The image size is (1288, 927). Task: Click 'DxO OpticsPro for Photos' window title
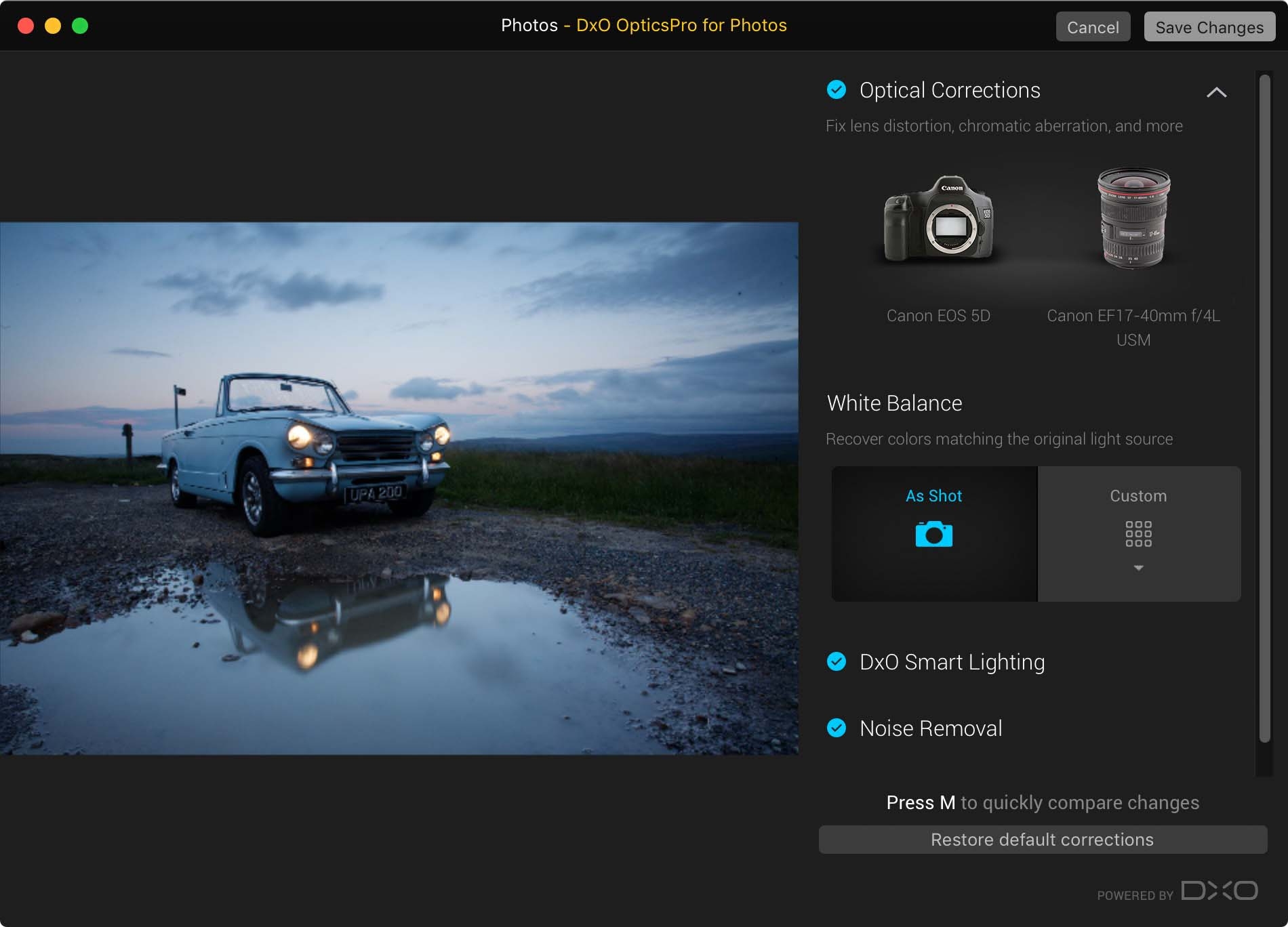coord(681,25)
